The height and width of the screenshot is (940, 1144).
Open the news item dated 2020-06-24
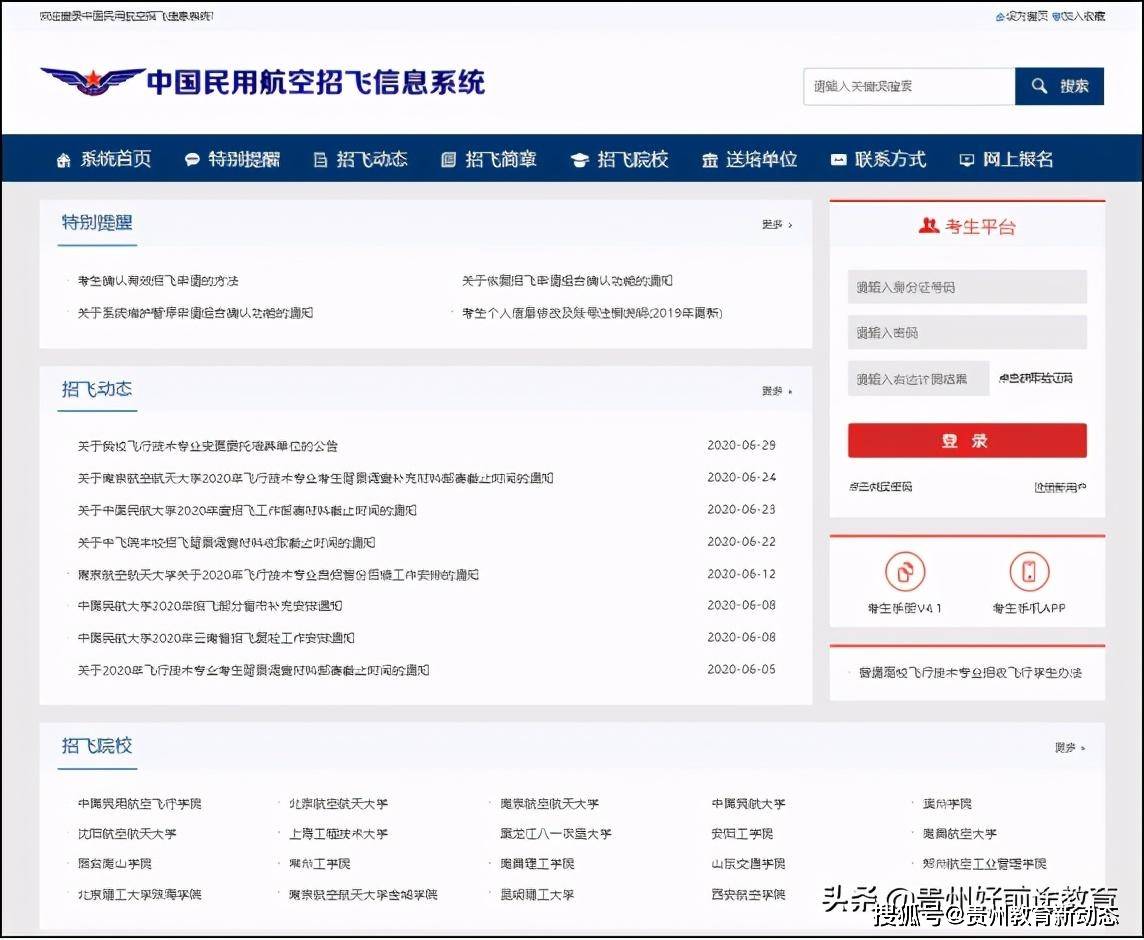pos(315,478)
